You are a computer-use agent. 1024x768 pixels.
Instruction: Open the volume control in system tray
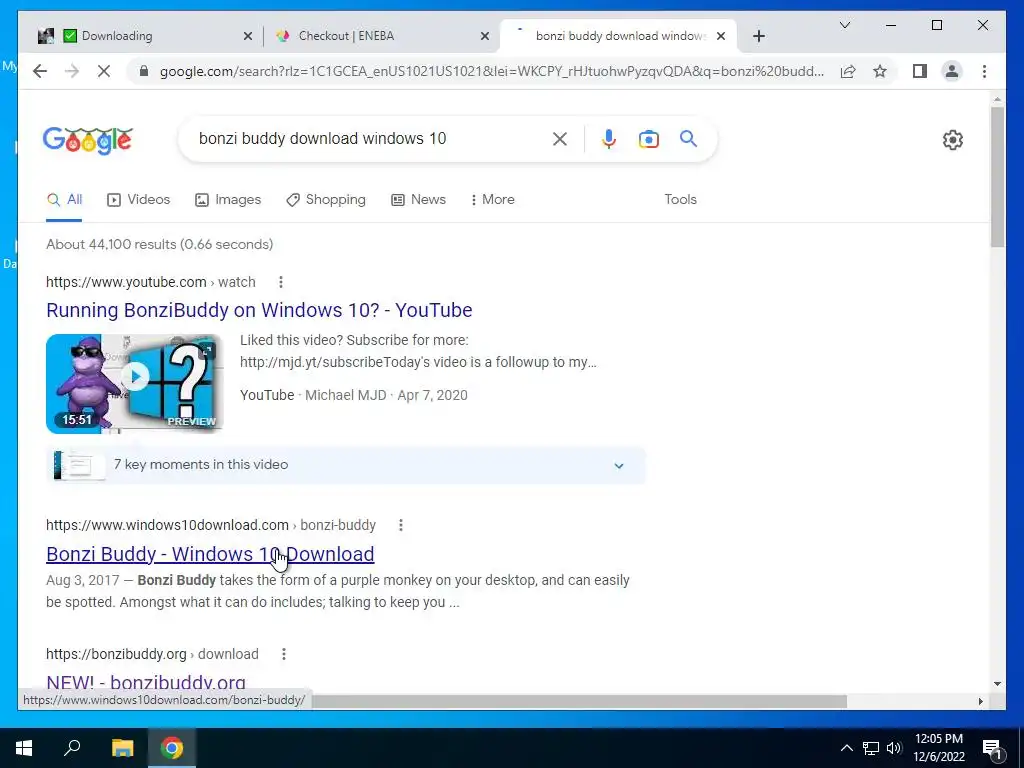[x=894, y=748]
